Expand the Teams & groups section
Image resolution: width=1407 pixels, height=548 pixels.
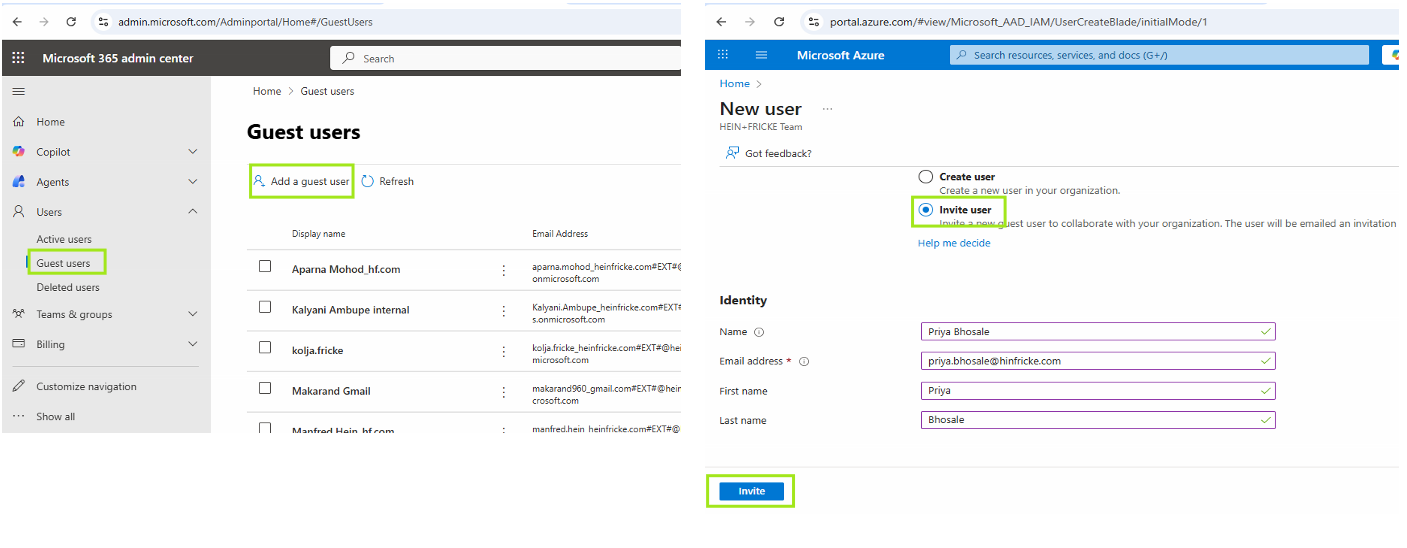[x=193, y=314]
